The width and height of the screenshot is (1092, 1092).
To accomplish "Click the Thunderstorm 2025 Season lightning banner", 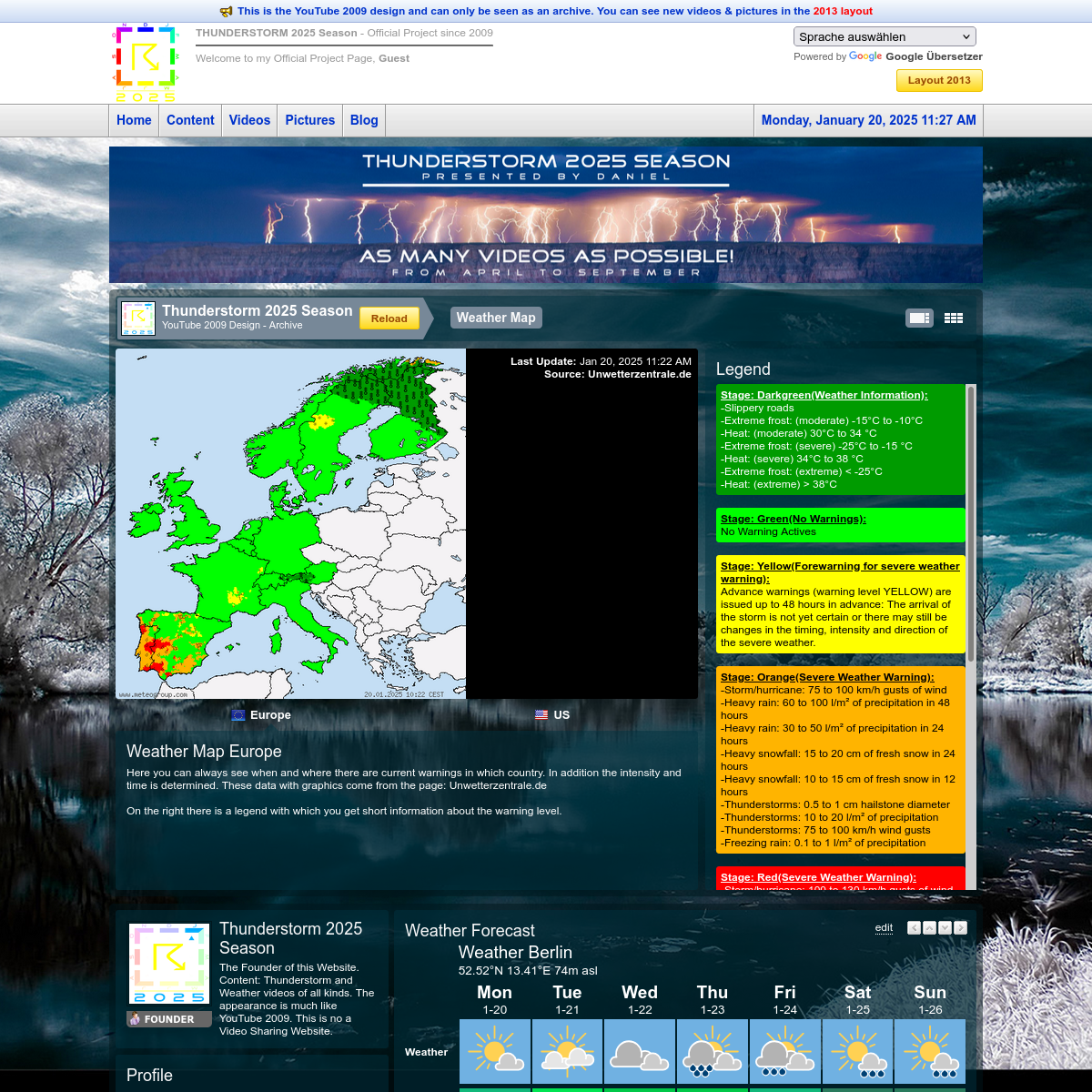I will (x=546, y=215).
